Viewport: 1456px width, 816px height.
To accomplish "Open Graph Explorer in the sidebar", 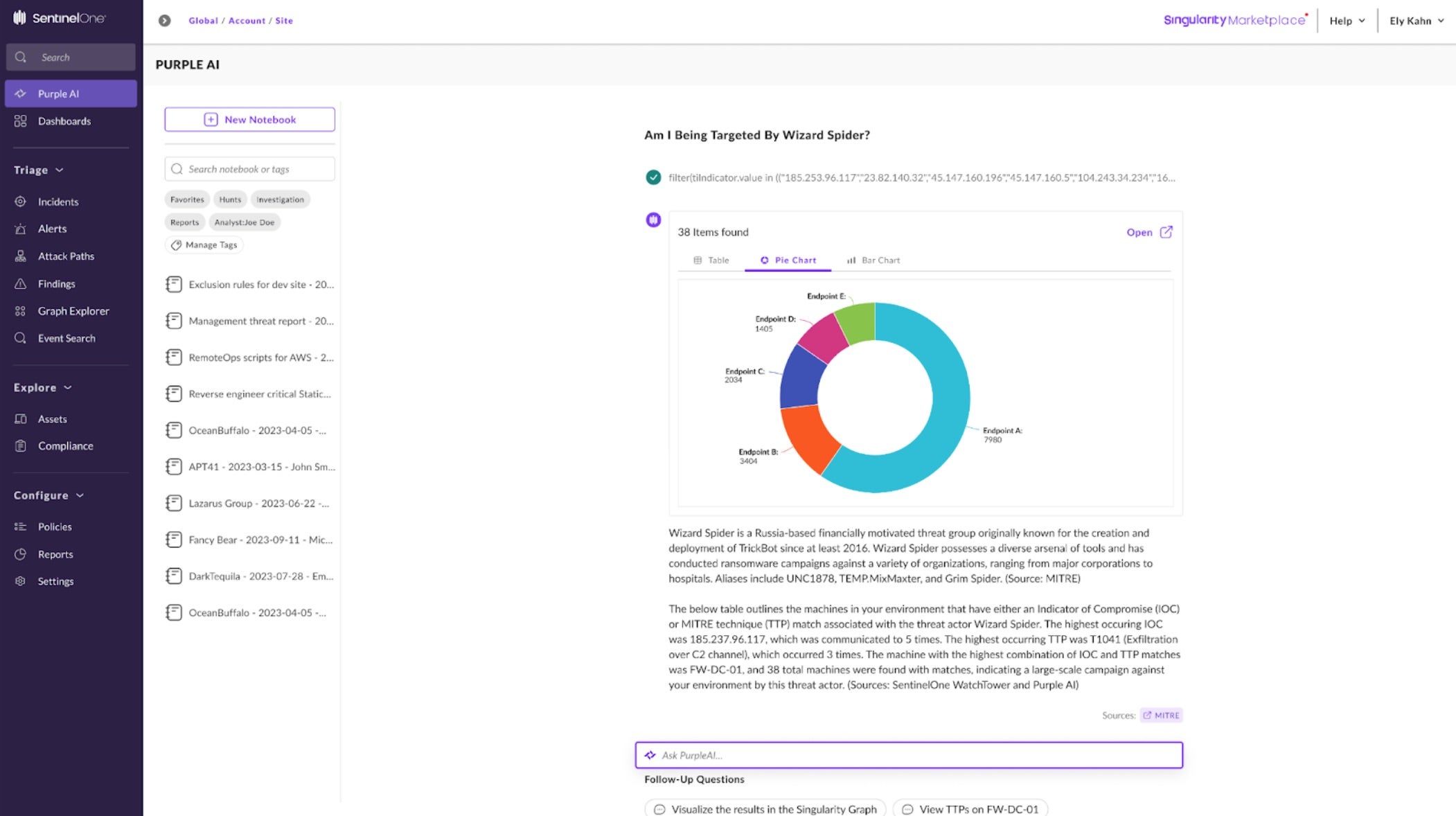I will (x=73, y=311).
